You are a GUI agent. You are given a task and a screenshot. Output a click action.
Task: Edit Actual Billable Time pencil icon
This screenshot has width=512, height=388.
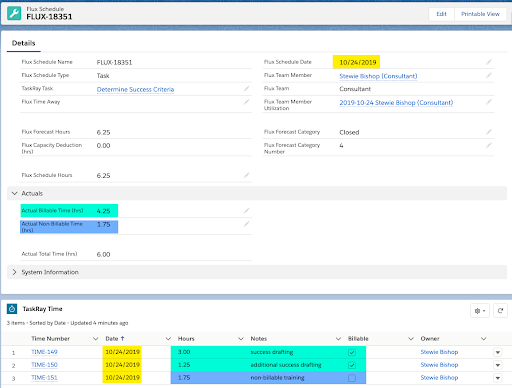pos(246,211)
